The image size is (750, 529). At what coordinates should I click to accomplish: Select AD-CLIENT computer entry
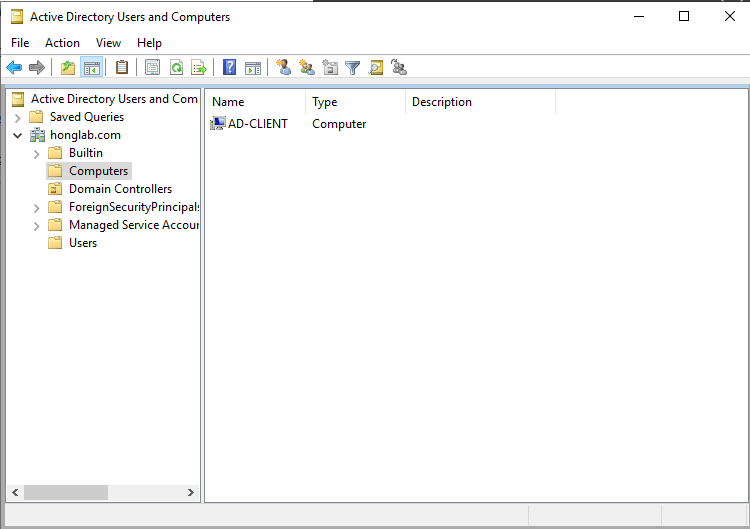[257, 124]
